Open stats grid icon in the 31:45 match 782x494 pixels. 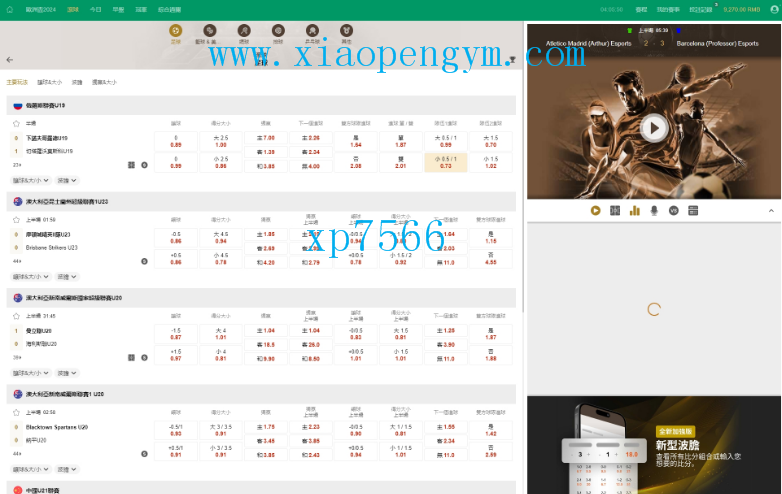pyautogui.click(x=132, y=357)
